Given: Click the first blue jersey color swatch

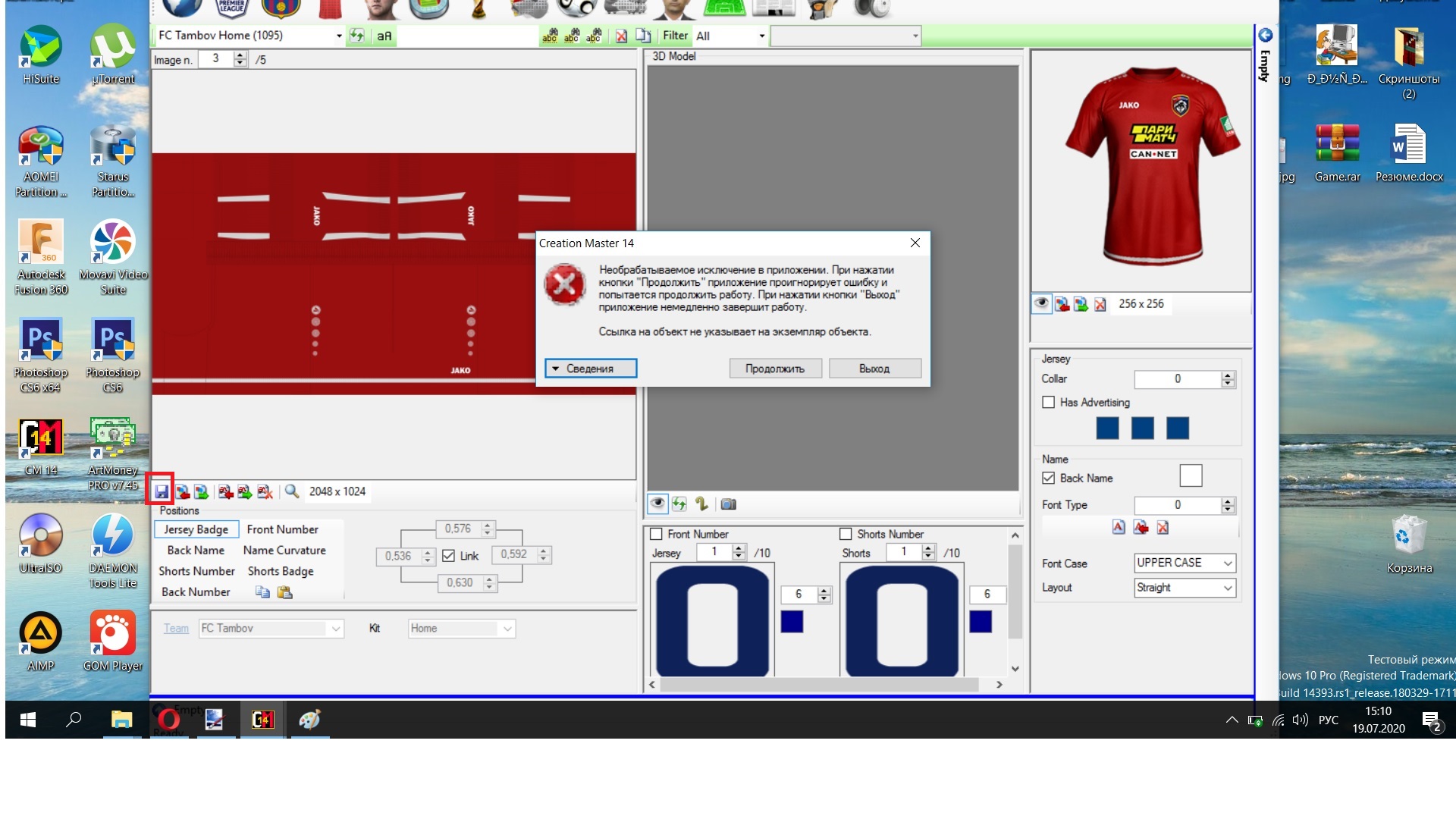Looking at the screenshot, I should point(1107,428).
